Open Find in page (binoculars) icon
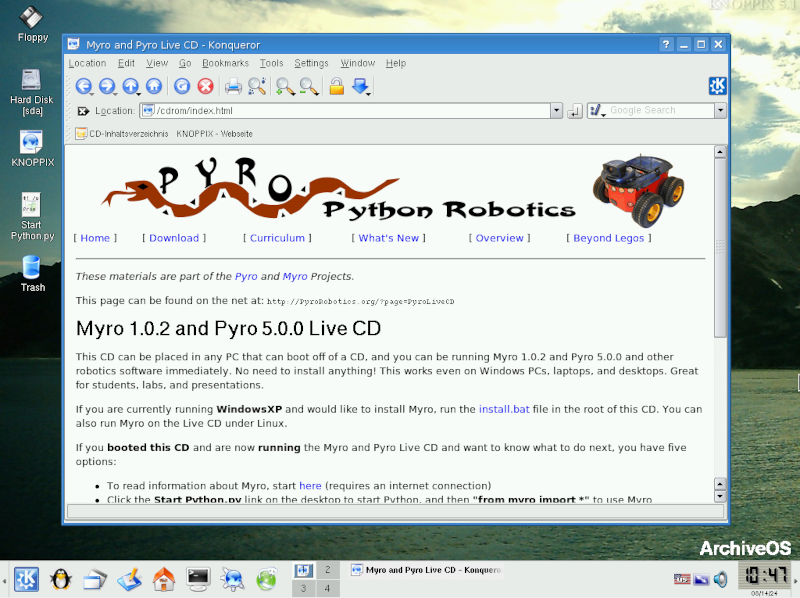The height and width of the screenshot is (598, 800). [x=257, y=86]
